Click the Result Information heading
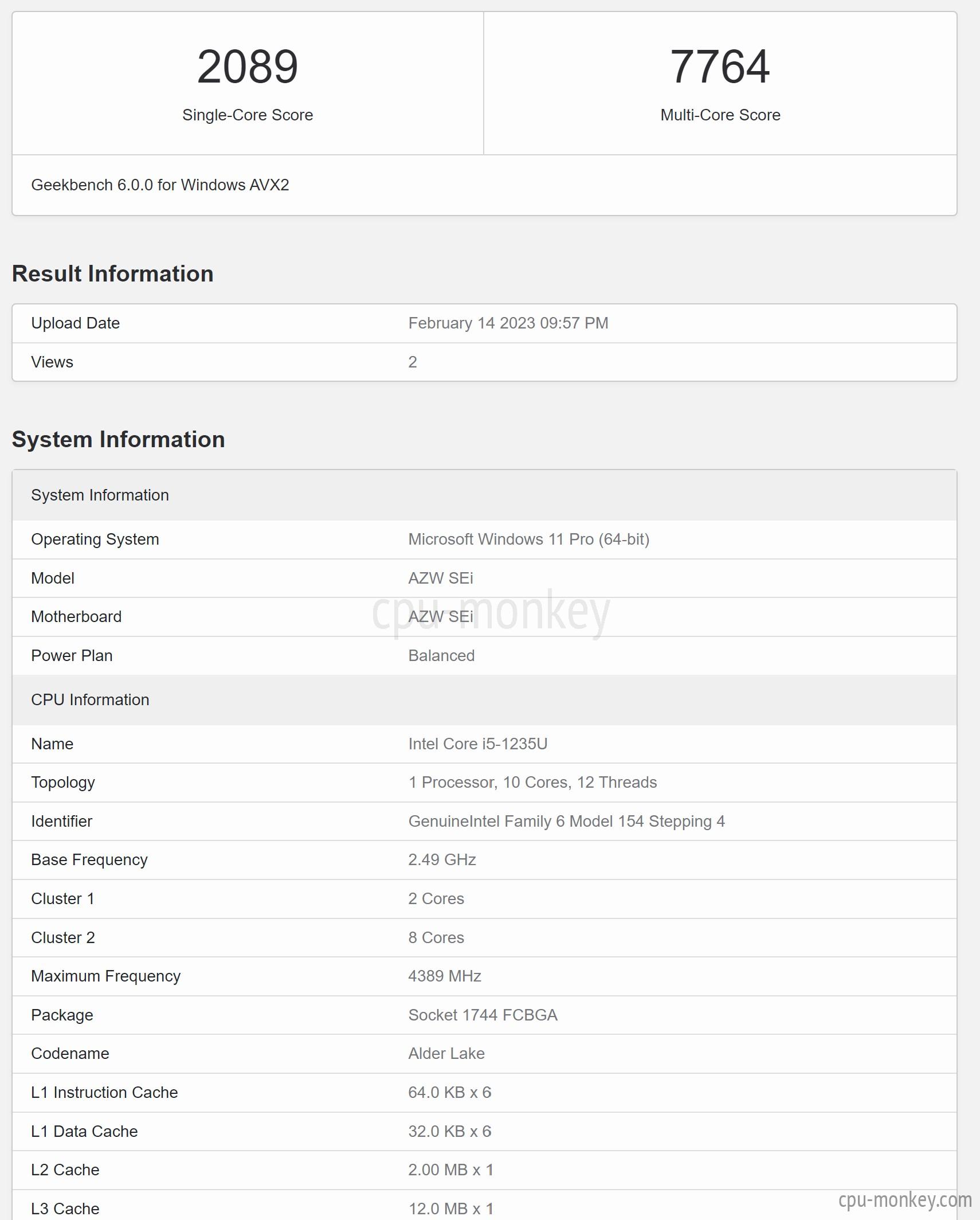This screenshot has width=980, height=1220. pyautogui.click(x=113, y=274)
